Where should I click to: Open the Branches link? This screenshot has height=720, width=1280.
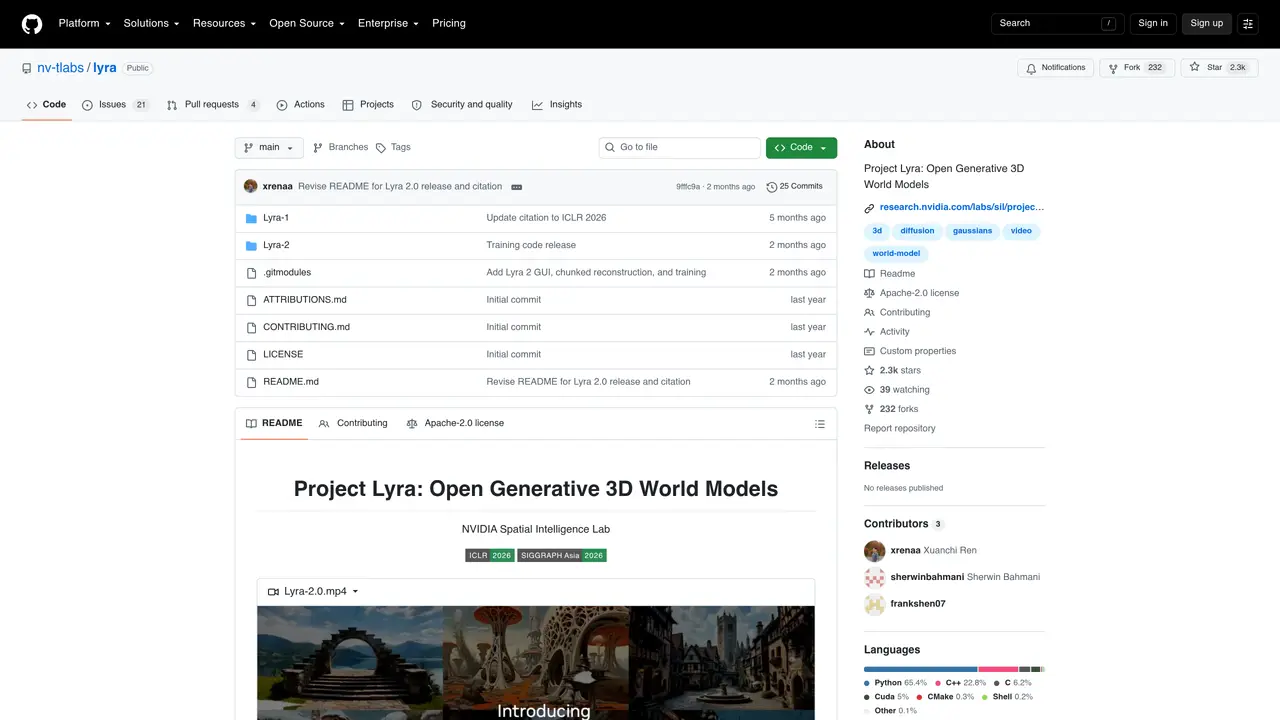pos(340,147)
